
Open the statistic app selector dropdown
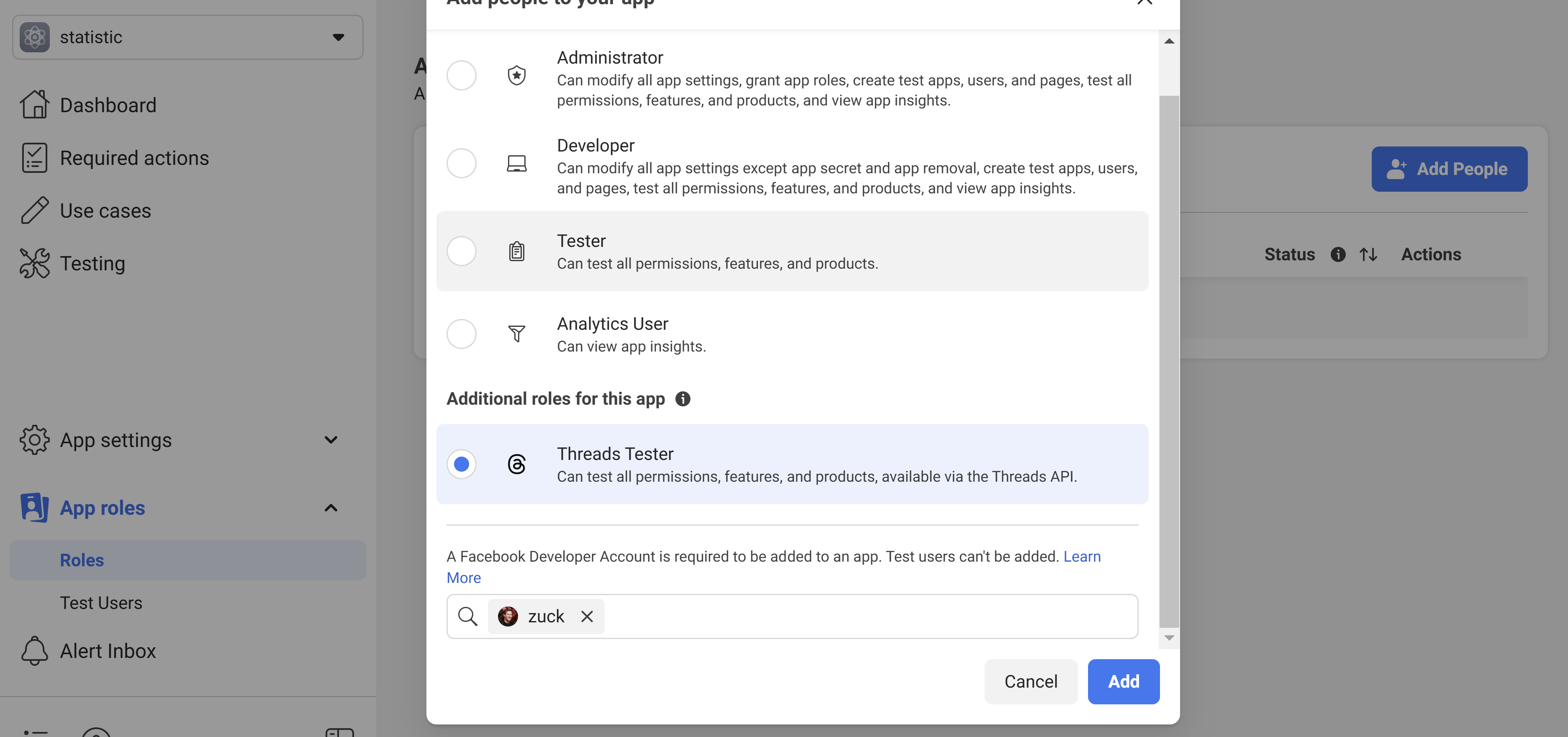pyautogui.click(x=187, y=37)
